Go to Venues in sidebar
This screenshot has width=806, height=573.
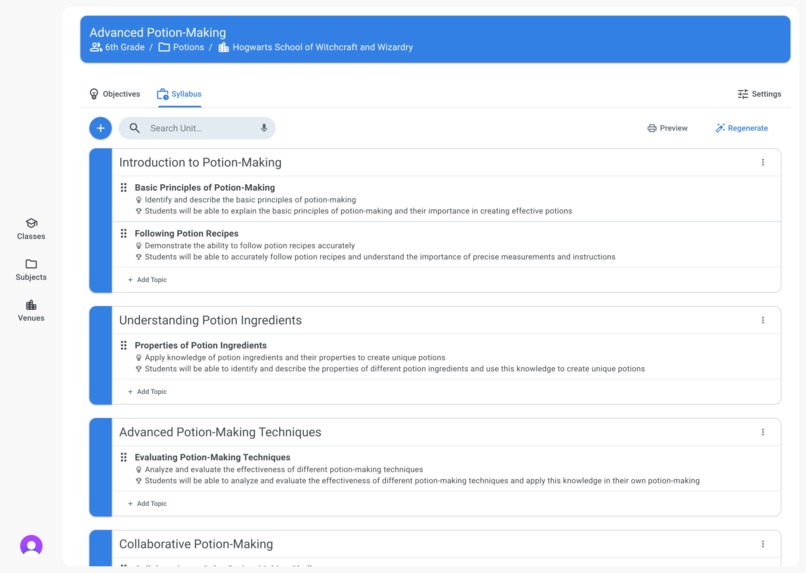tap(31, 311)
